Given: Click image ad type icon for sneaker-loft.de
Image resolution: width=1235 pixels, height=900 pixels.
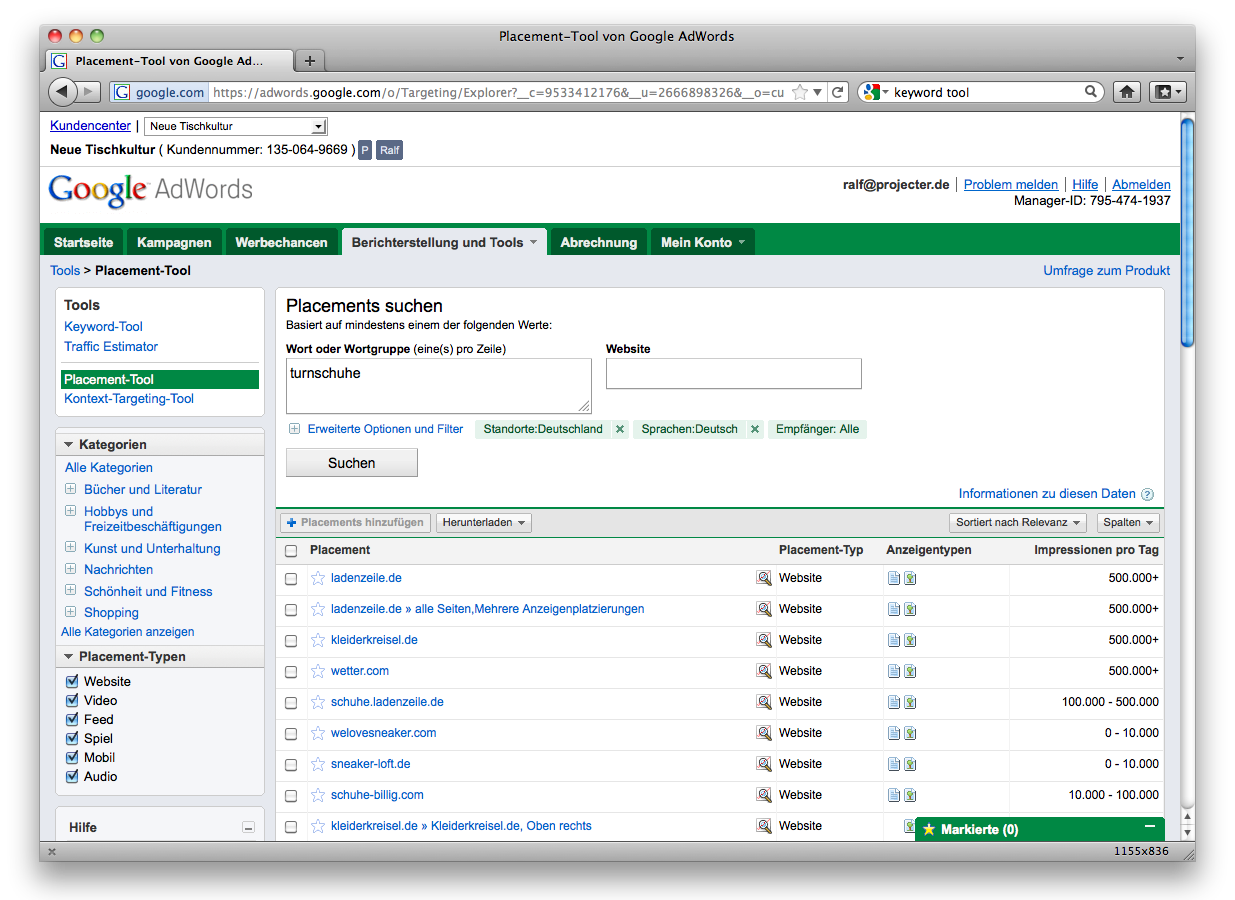Looking at the screenshot, I should tap(910, 764).
